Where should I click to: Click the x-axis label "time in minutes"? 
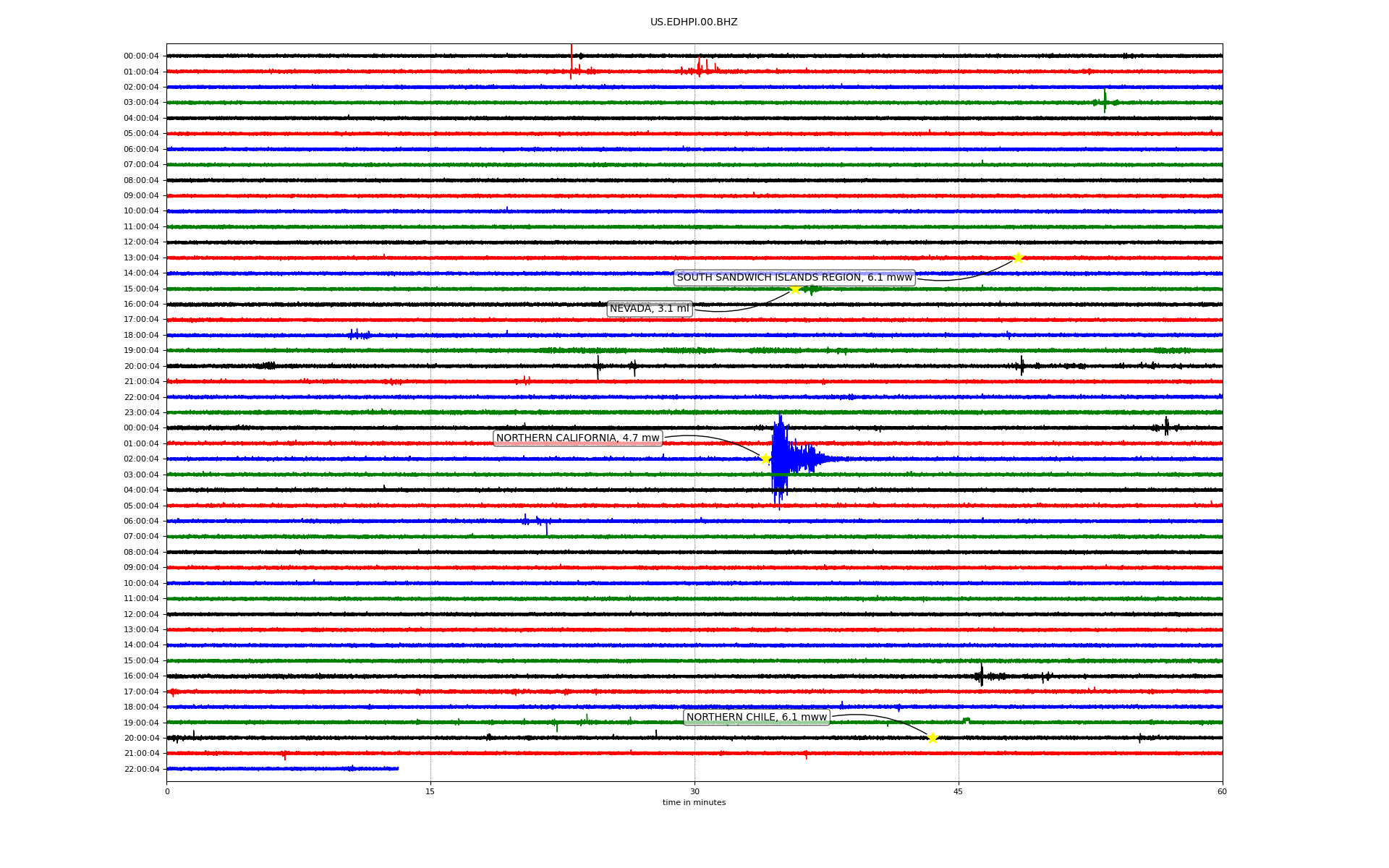click(694, 803)
